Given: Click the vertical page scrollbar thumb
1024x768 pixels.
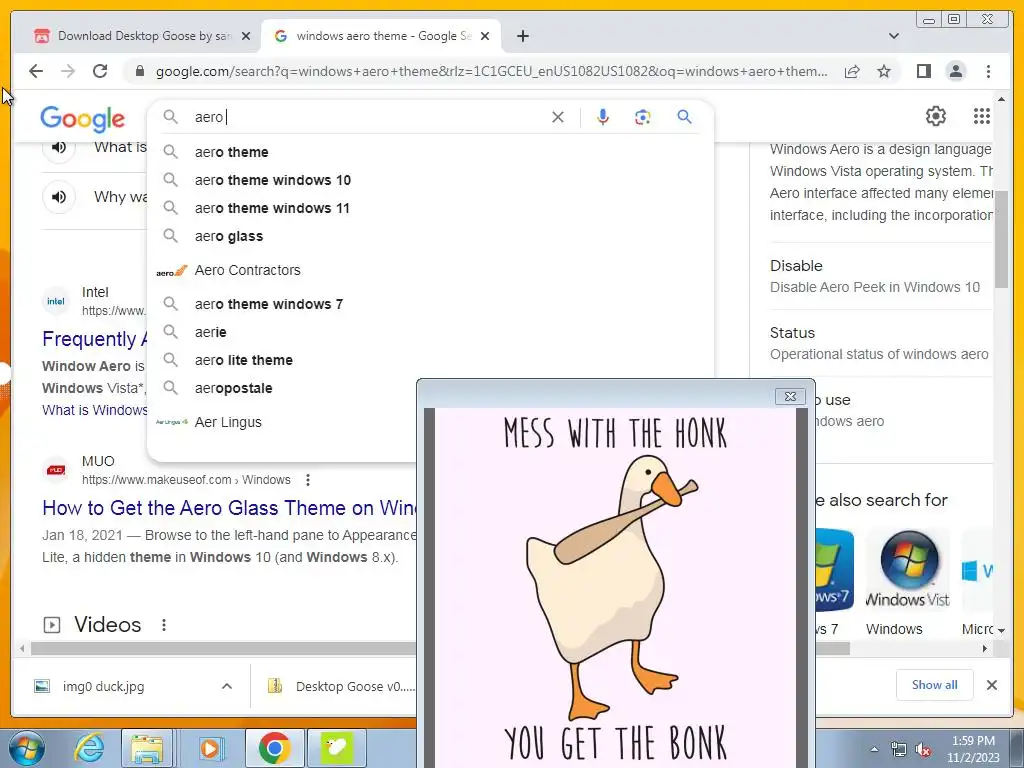Looking at the screenshot, I should (1002, 239).
